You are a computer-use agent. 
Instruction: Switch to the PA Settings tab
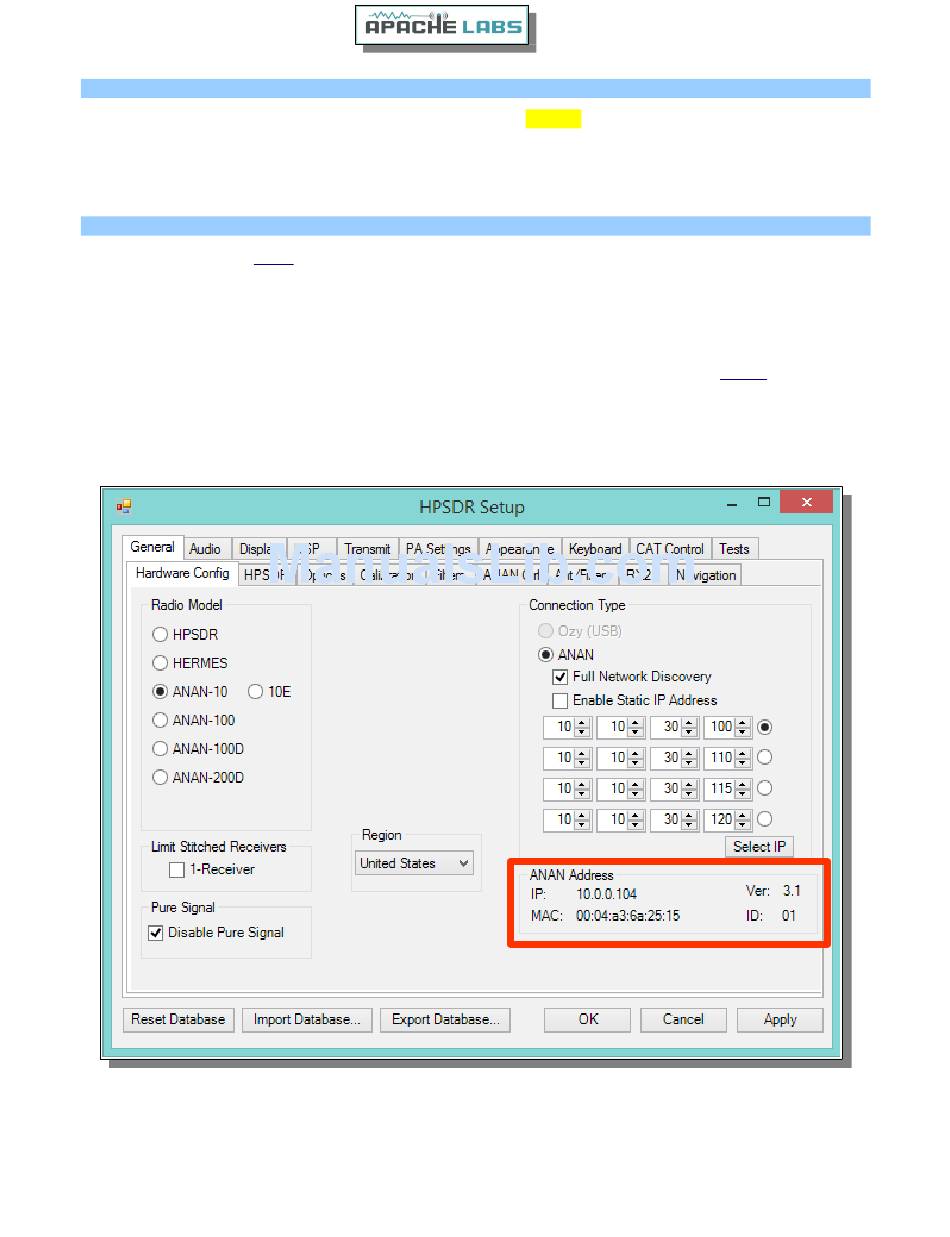[x=438, y=549]
